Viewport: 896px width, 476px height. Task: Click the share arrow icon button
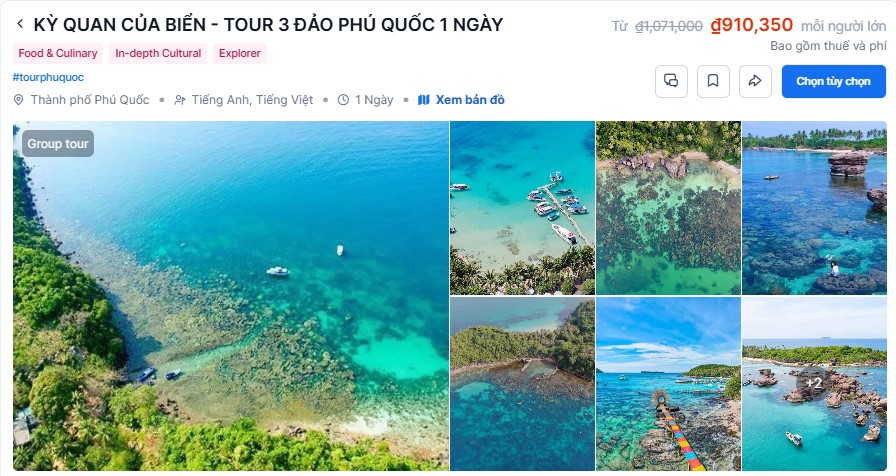click(755, 81)
